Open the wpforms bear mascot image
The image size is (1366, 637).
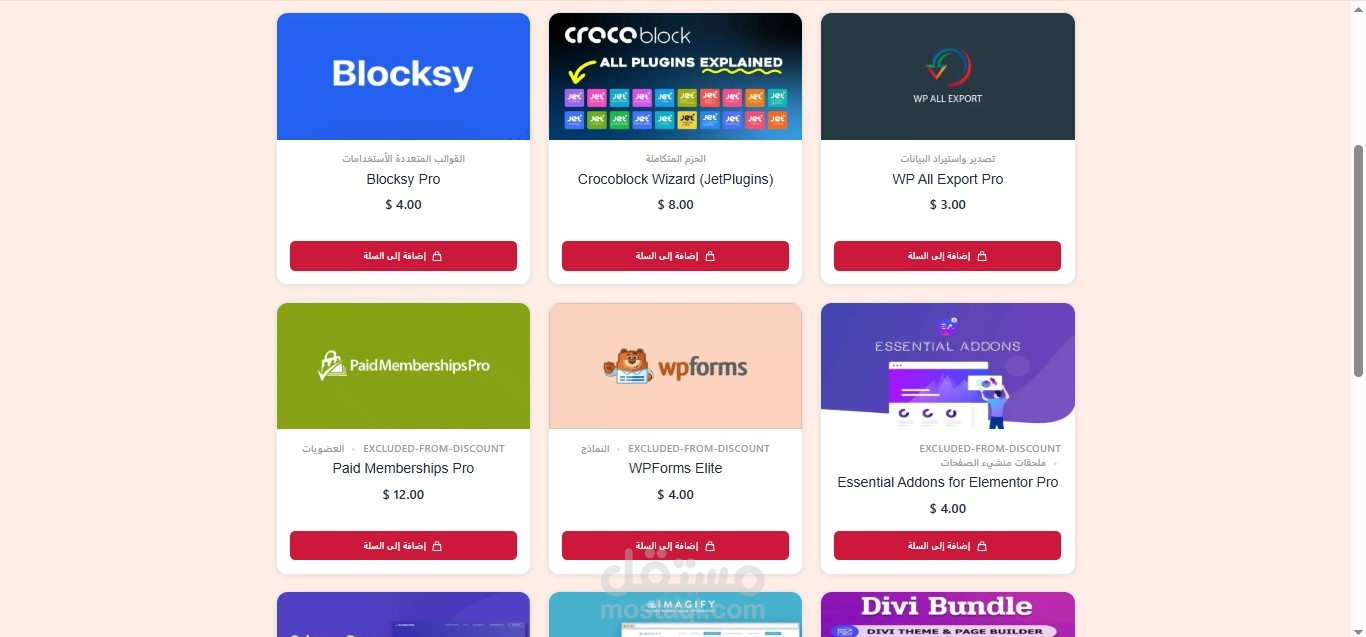point(675,366)
